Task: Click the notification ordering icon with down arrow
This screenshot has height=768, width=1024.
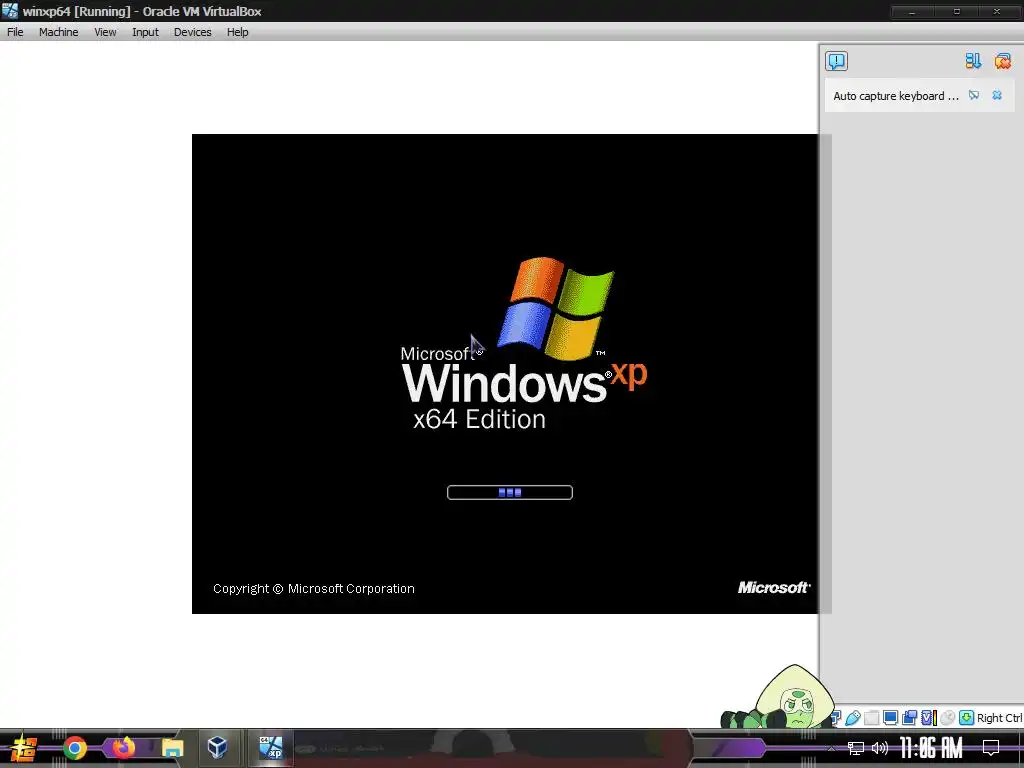Action: point(973,61)
